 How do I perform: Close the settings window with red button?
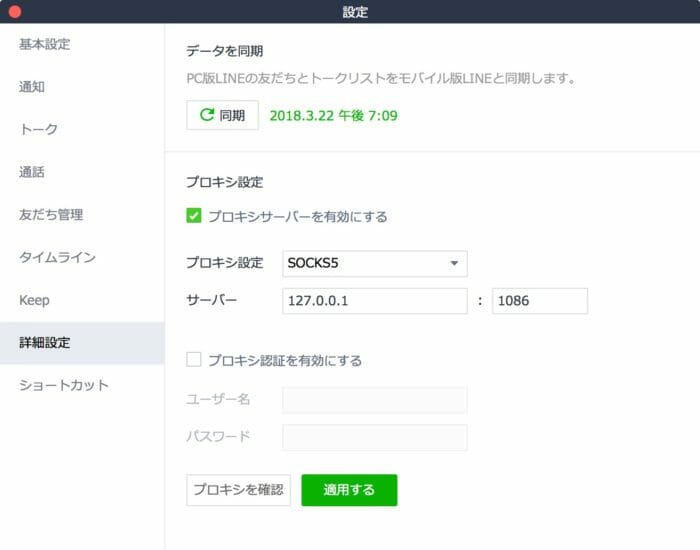point(15,12)
